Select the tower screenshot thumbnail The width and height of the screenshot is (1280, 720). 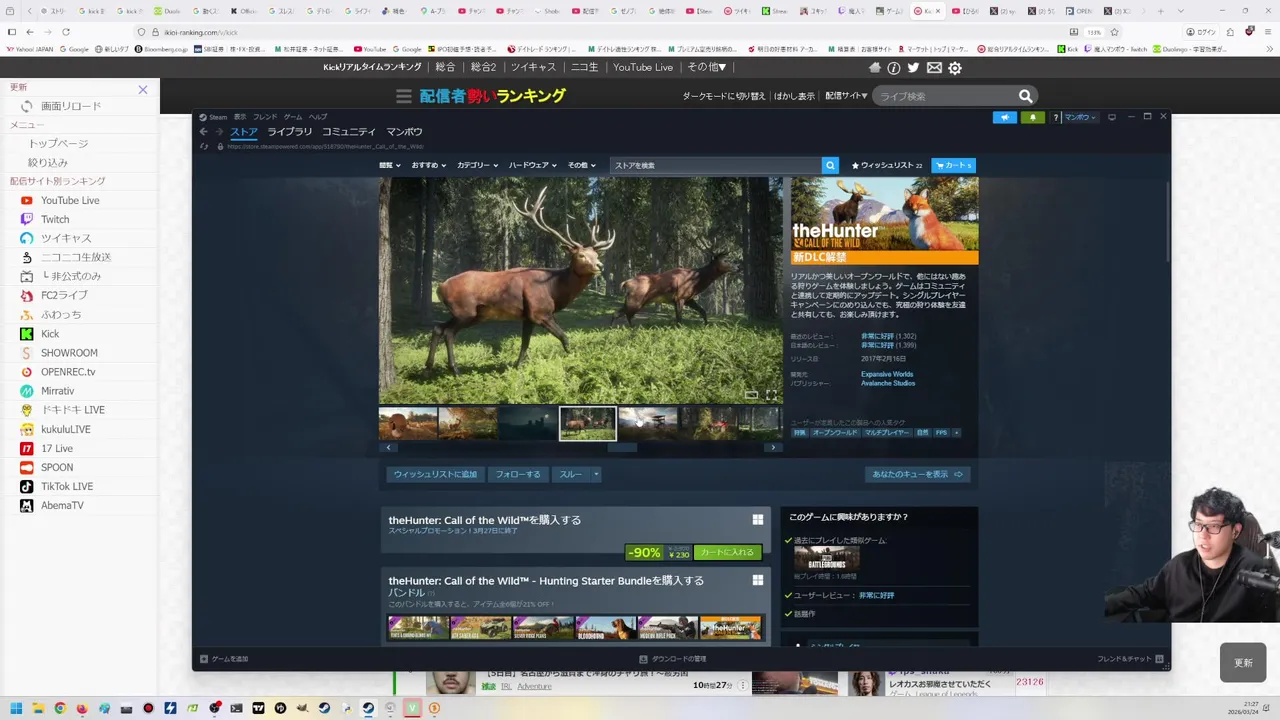647,423
